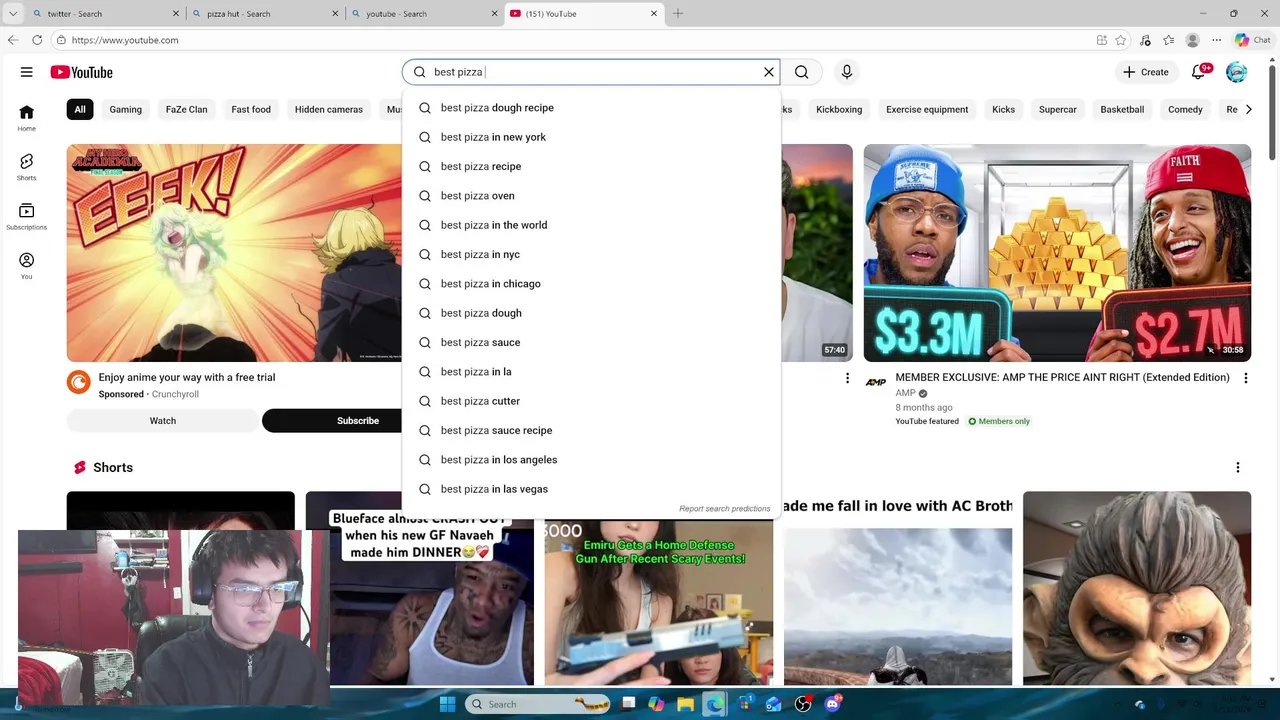Open the YouTube notifications bell
This screenshot has height=720, width=1280.
[x=1199, y=72]
